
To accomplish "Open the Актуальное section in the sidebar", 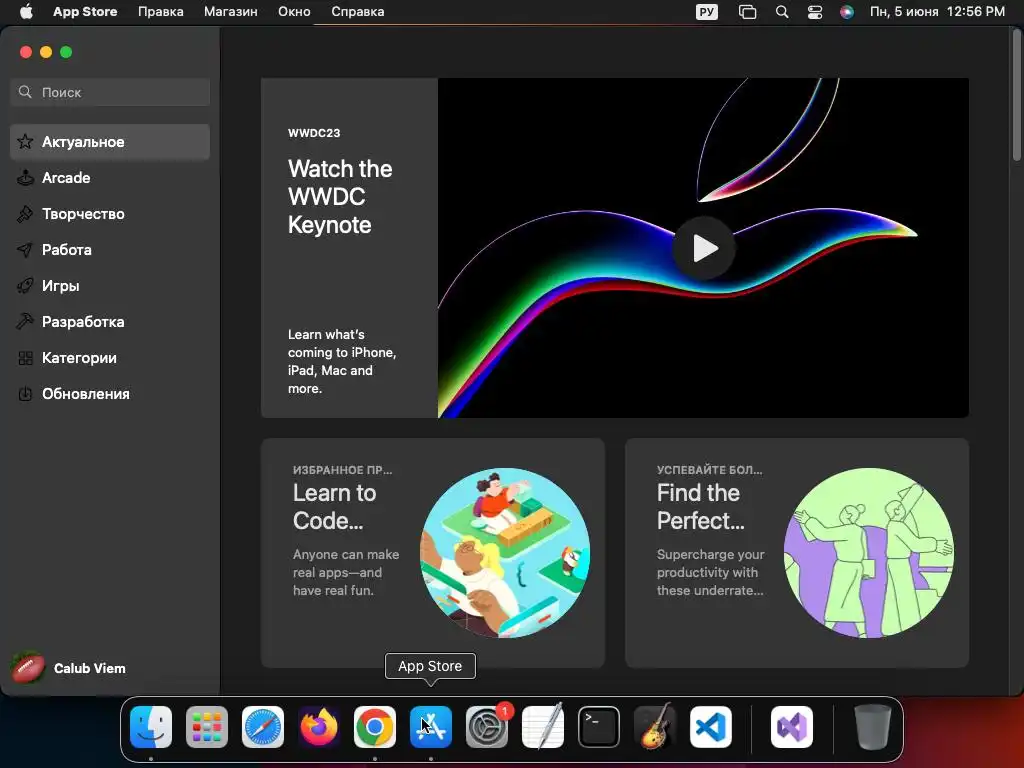I will point(110,142).
